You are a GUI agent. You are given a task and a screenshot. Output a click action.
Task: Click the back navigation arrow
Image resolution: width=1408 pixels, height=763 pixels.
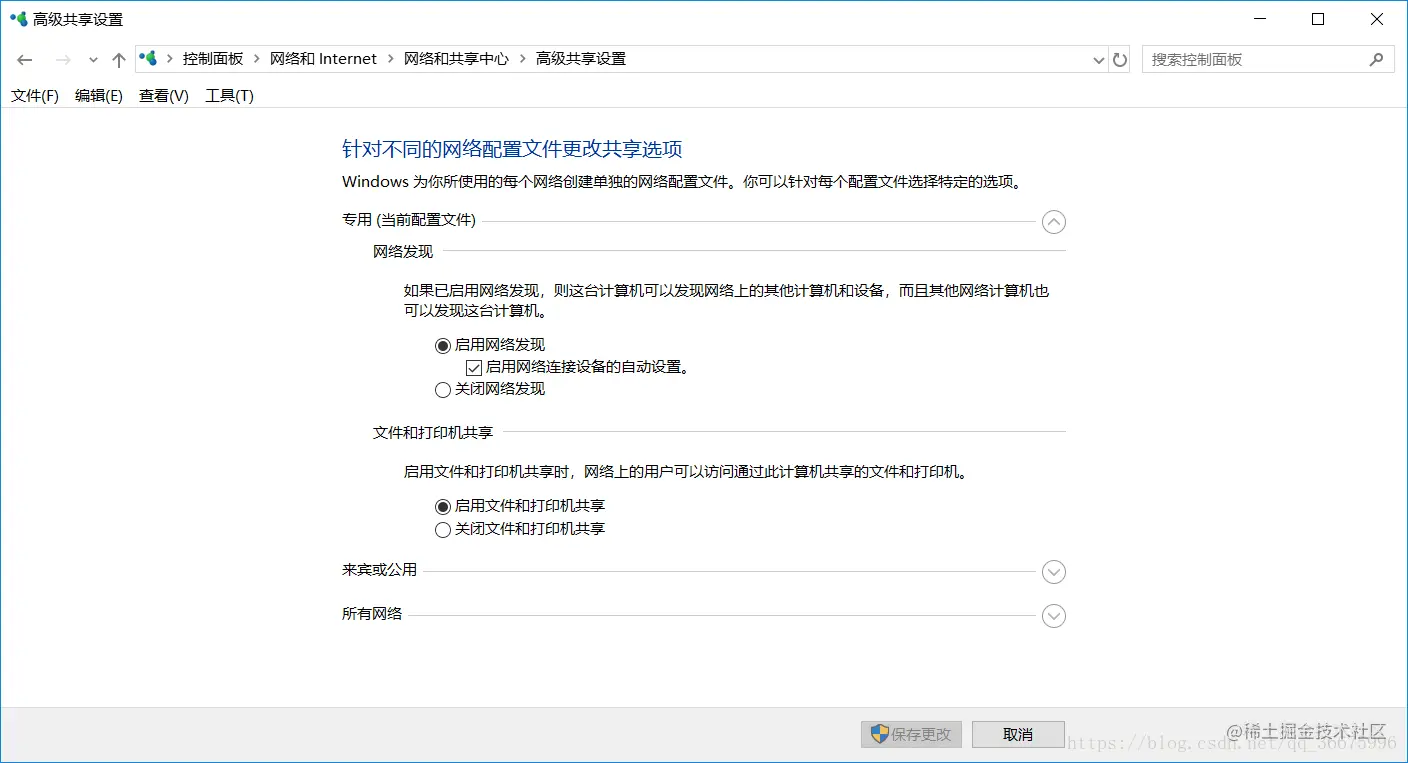pyautogui.click(x=24, y=59)
